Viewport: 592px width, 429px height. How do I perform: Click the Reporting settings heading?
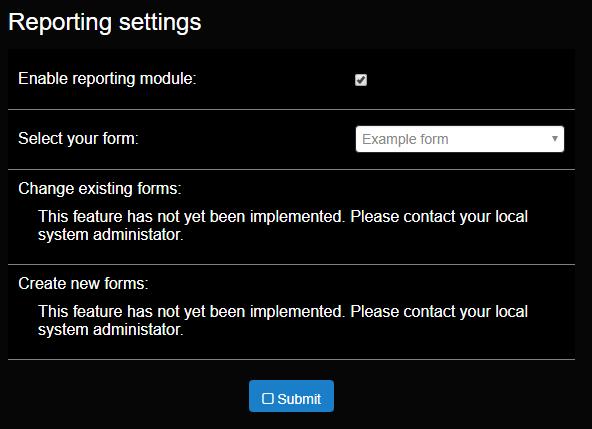click(x=105, y=22)
